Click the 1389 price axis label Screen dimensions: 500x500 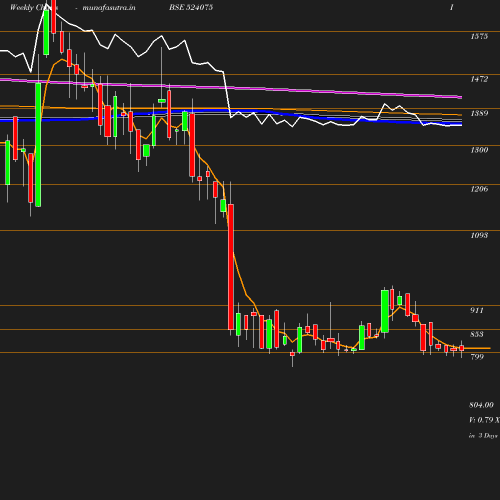point(479,113)
